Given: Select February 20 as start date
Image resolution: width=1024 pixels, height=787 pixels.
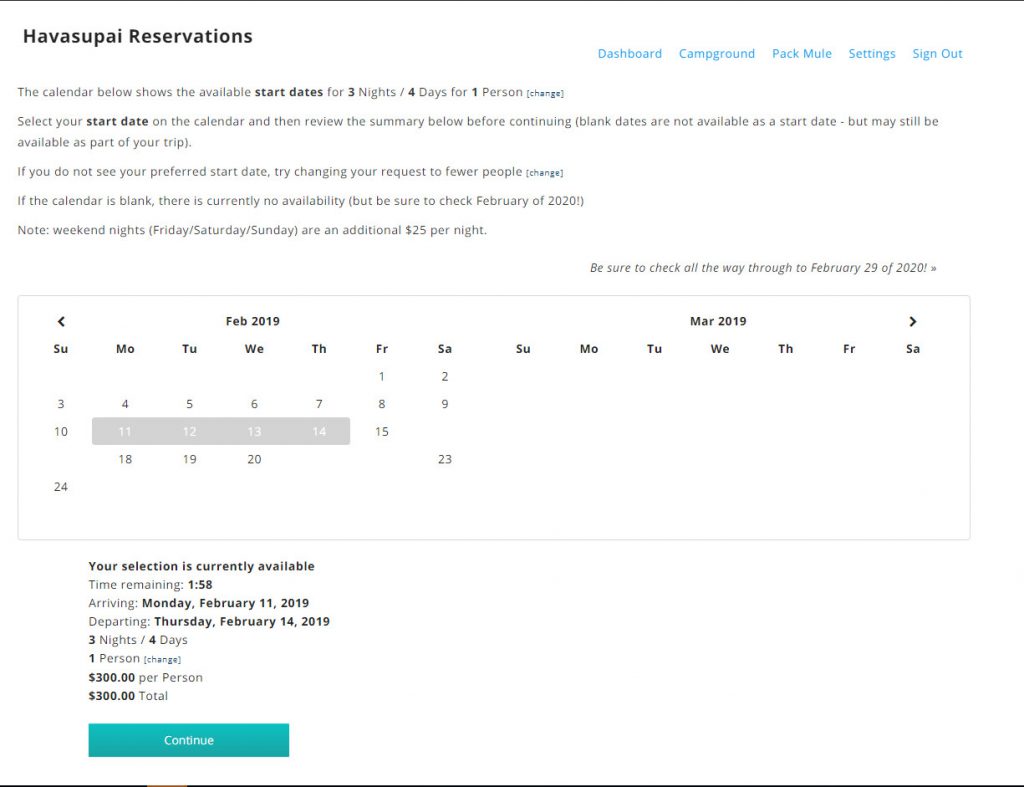Looking at the screenshot, I should tap(254, 459).
